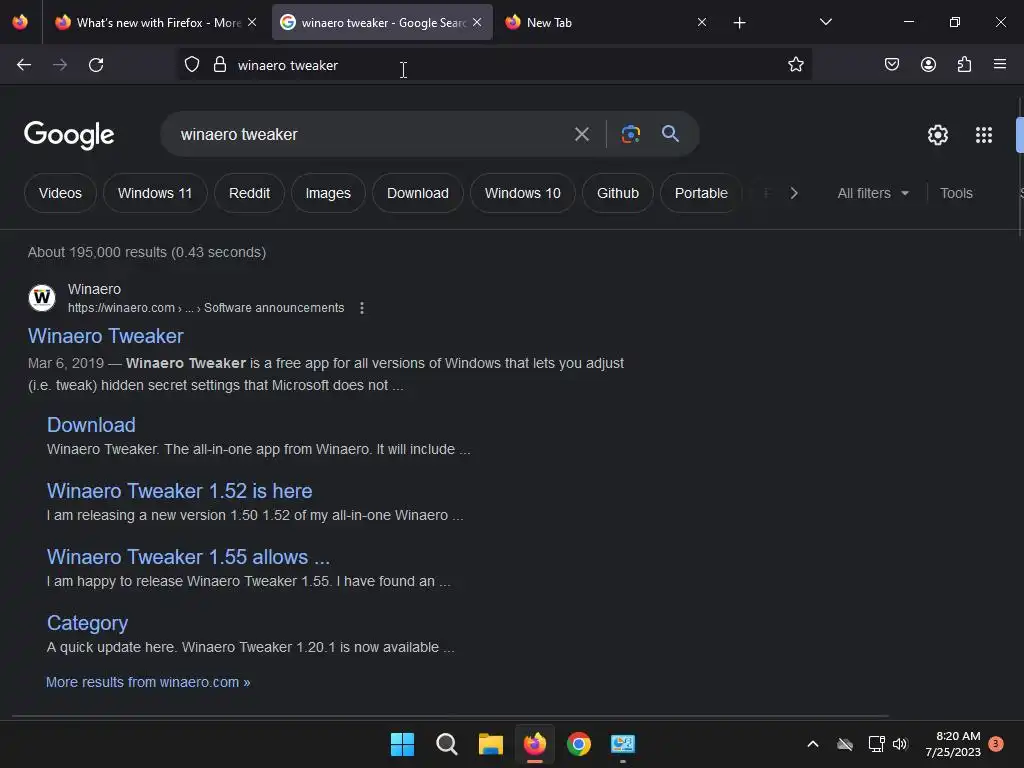Show hidden system tray icons
The image size is (1024, 768).
[x=813, y=744]
